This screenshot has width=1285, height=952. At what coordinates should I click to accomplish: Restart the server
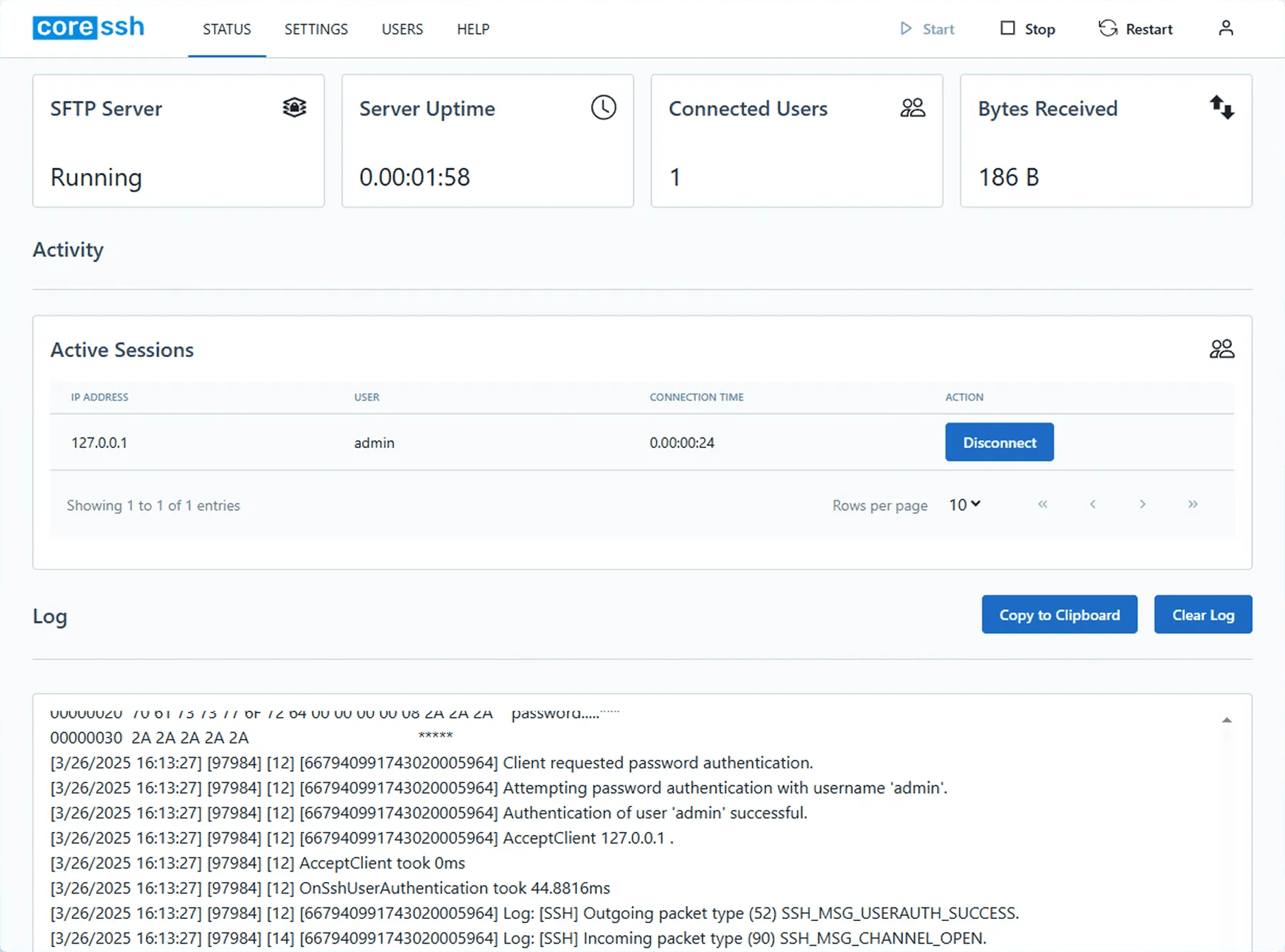1135,29
